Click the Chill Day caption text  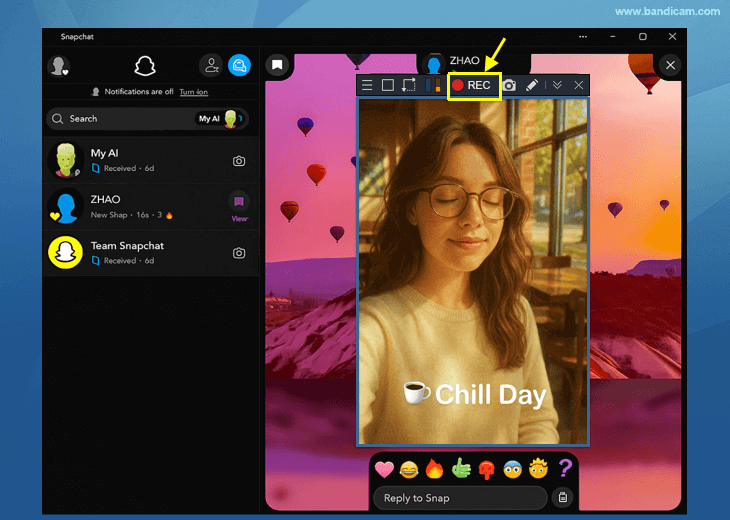[490, 395]
